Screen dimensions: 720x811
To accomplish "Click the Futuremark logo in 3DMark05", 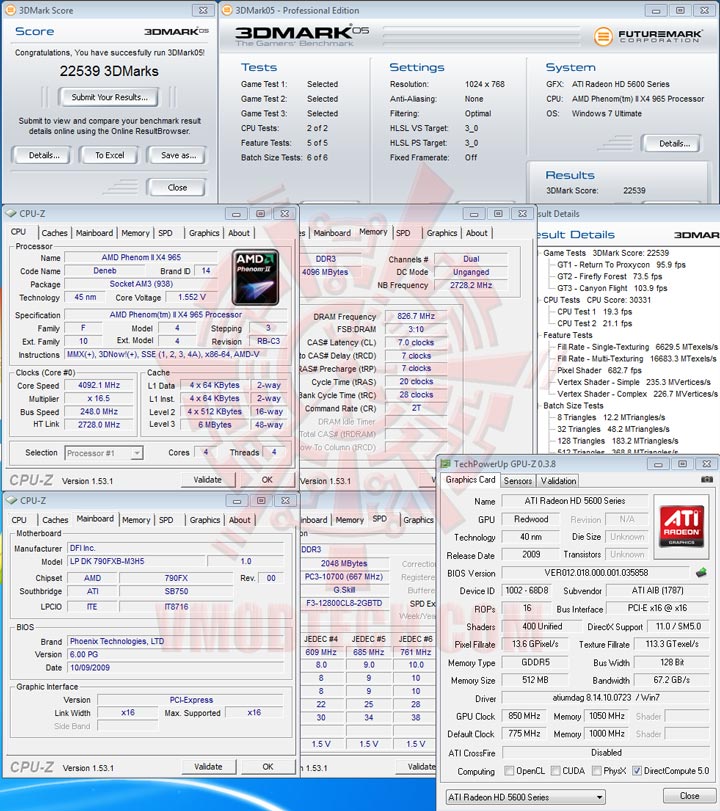I will [648, 36].
